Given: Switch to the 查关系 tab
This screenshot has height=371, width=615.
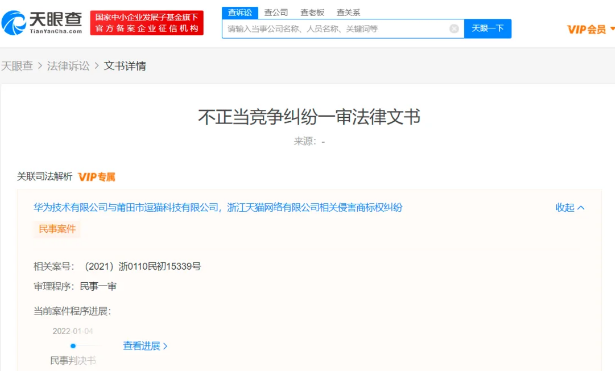Looking at the screenshot, I should point(348,13).
